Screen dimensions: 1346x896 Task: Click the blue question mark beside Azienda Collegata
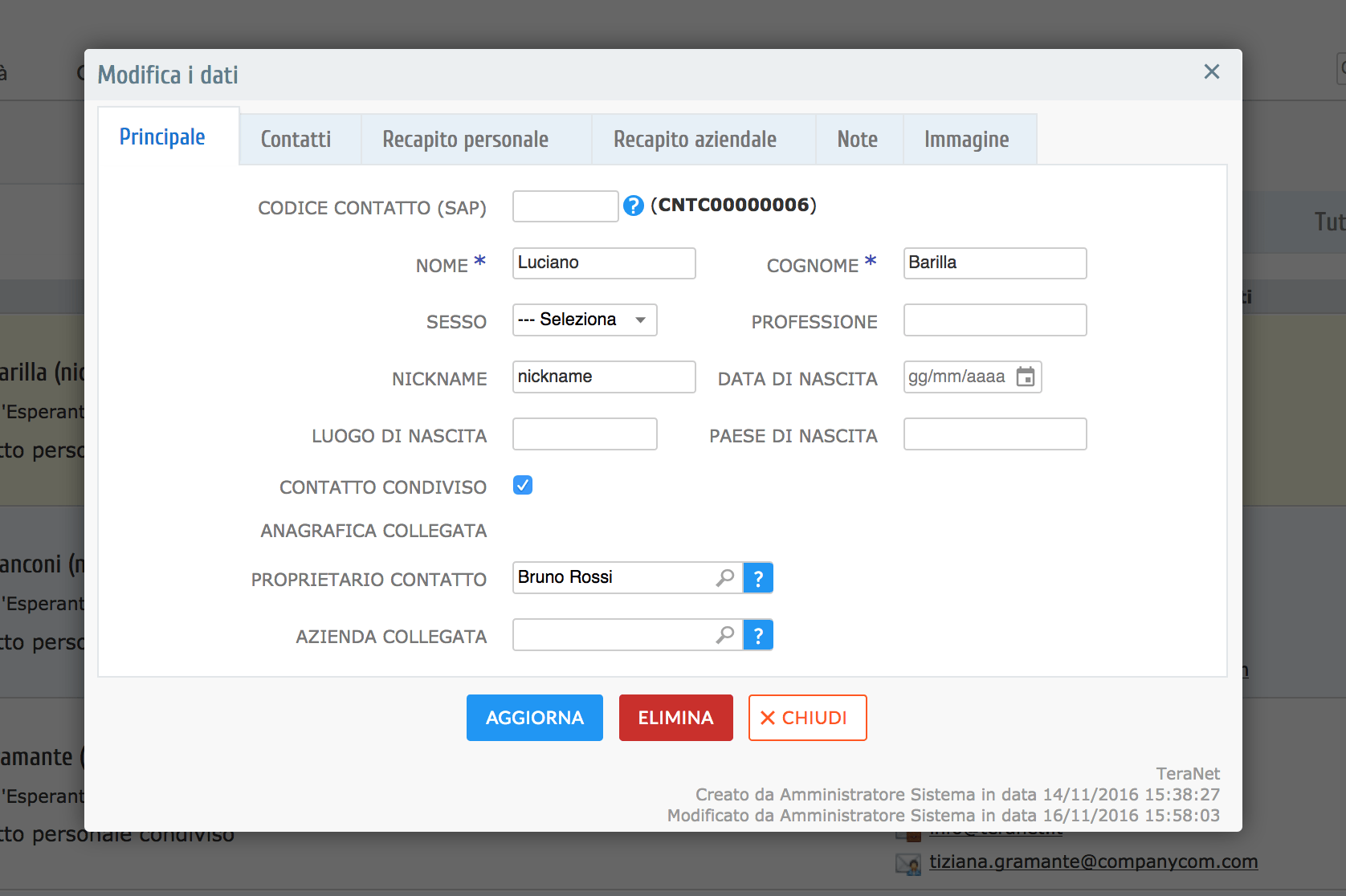pos(758,635)
